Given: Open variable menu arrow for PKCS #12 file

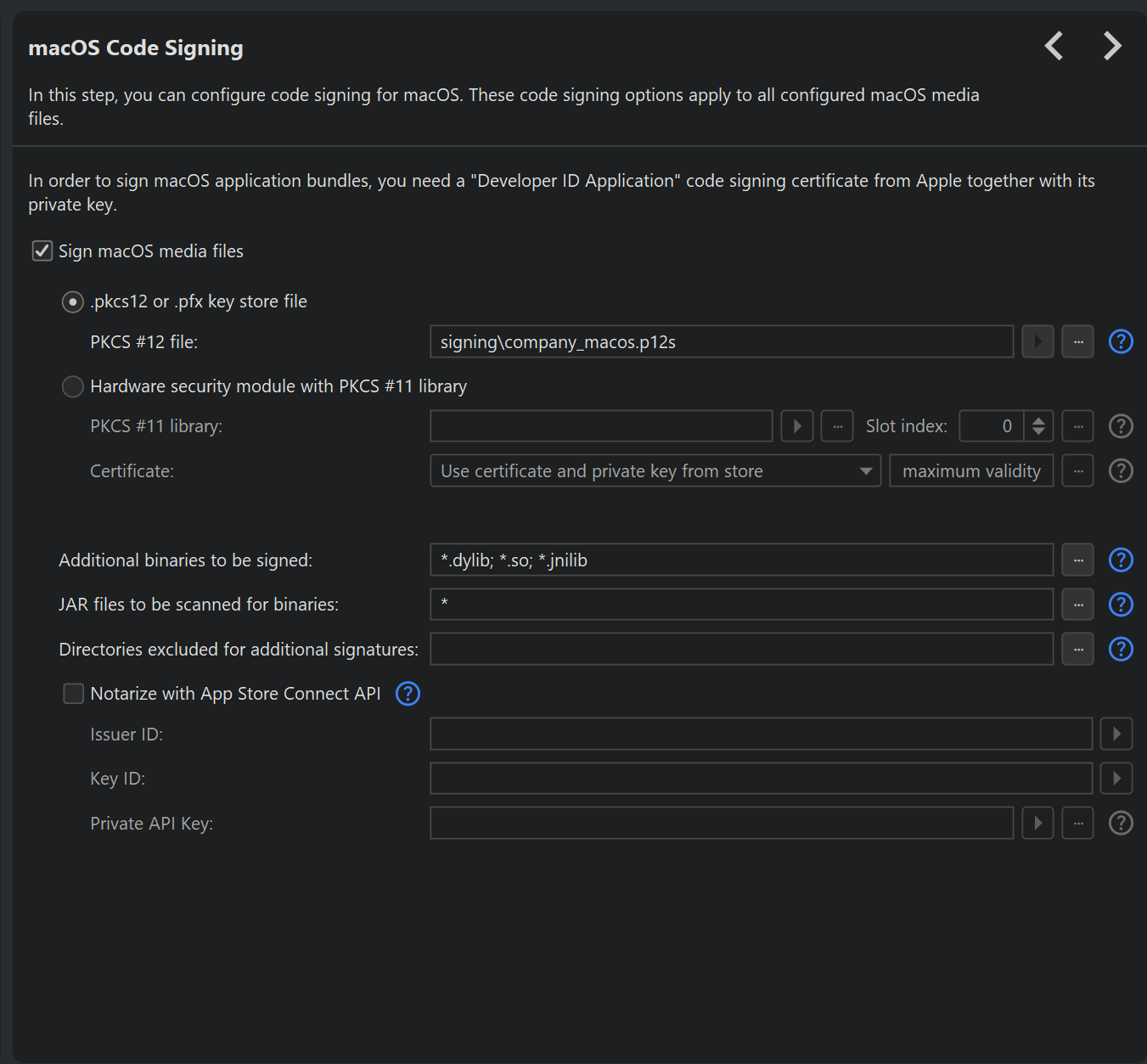Looking at the screenshot, I should click(x=1037, y=341).
